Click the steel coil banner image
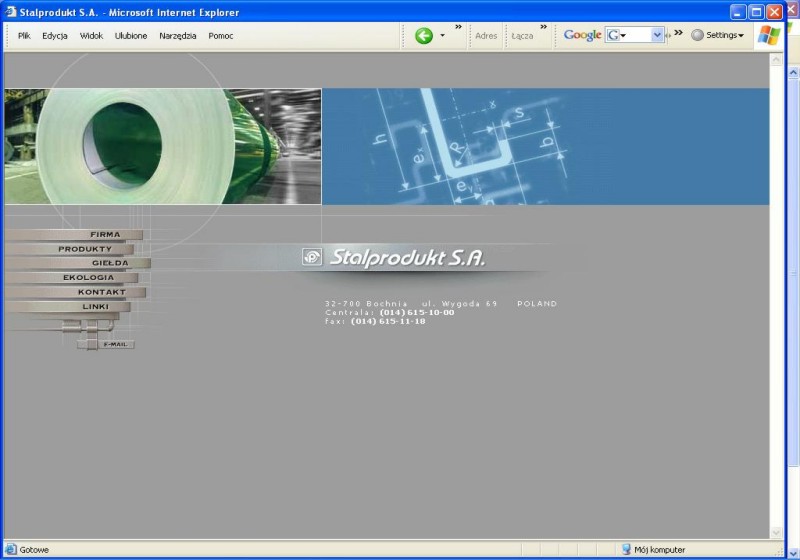Screen dimensions: 800x560 (163, 146)
